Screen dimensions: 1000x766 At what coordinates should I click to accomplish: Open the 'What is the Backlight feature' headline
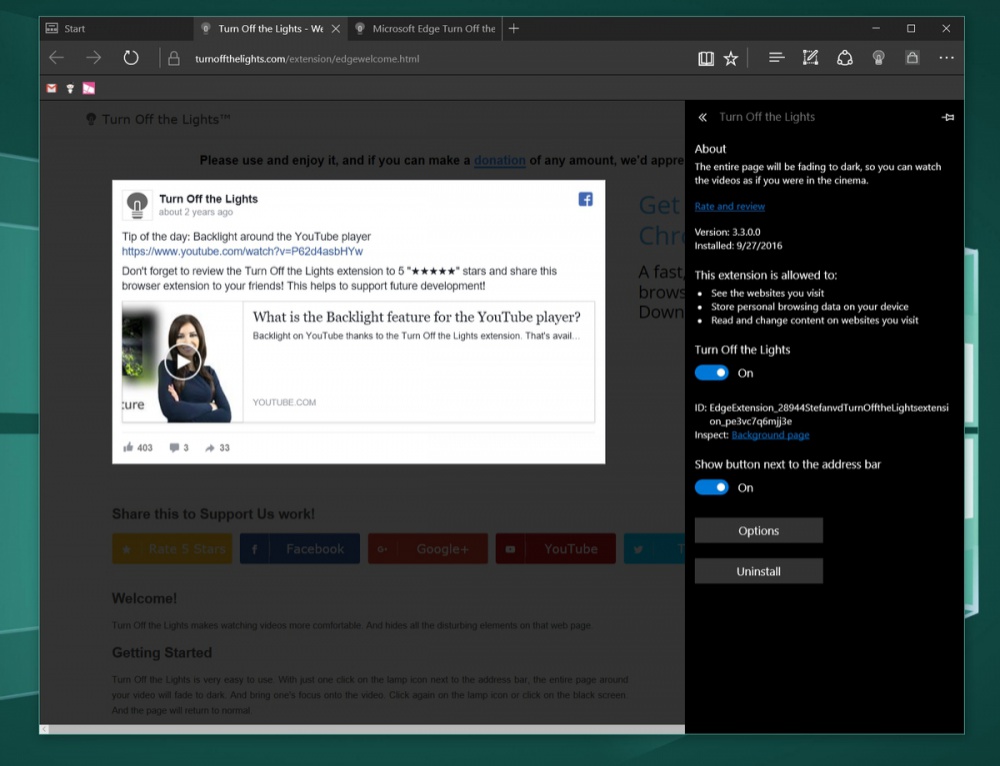416,317
